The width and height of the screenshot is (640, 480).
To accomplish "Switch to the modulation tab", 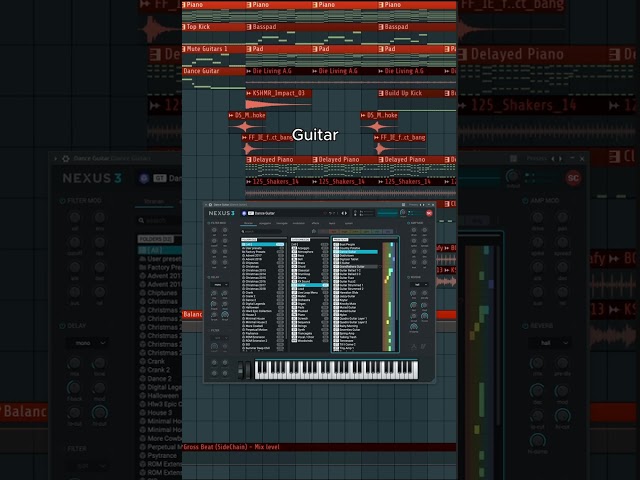I will coord(299,223).
